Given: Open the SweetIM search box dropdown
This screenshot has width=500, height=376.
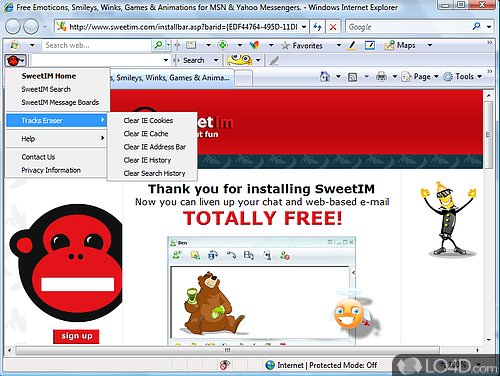Looking at the screenshot, I should click(166, 60).
